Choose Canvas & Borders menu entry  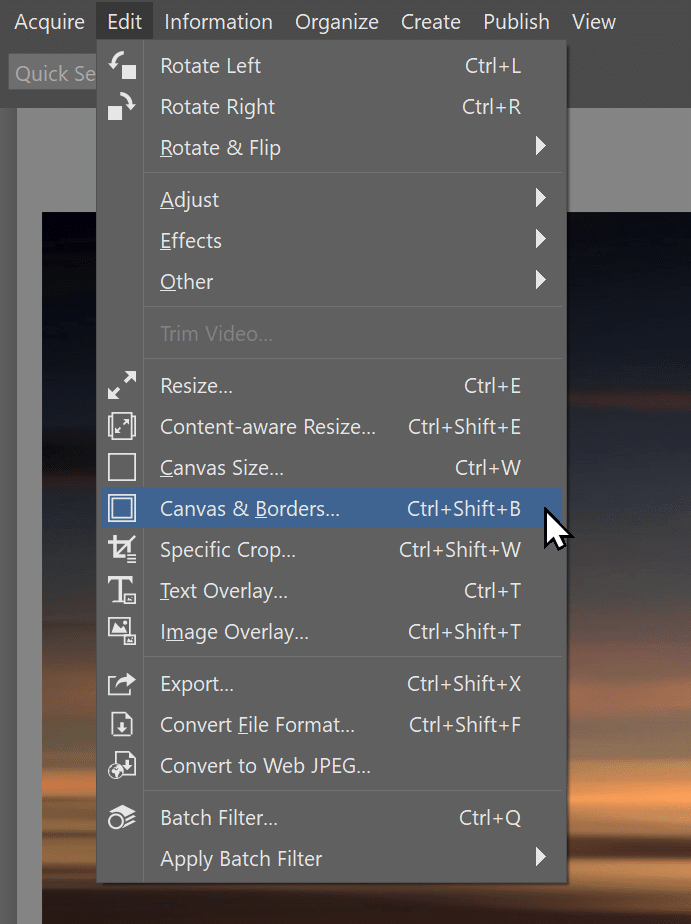tap(250, 509)
